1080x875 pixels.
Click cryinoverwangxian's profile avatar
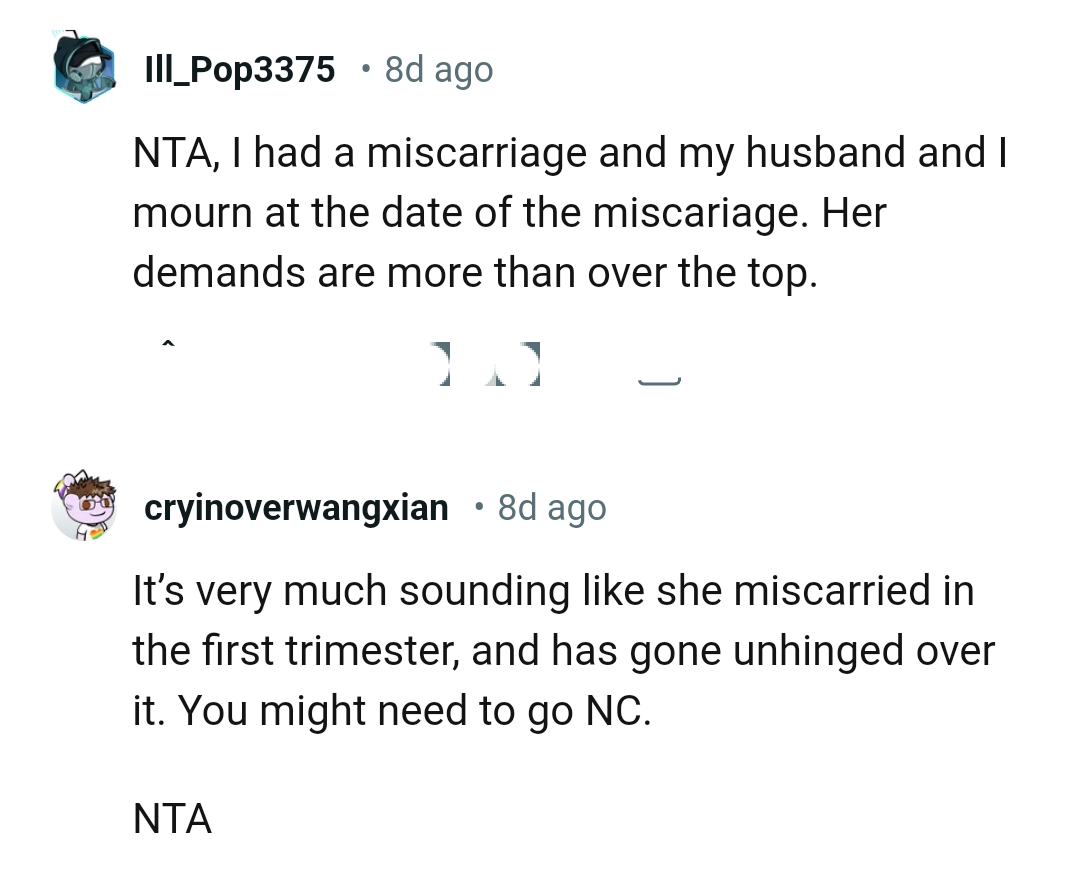pyautogui.click(x=82, y=506)
